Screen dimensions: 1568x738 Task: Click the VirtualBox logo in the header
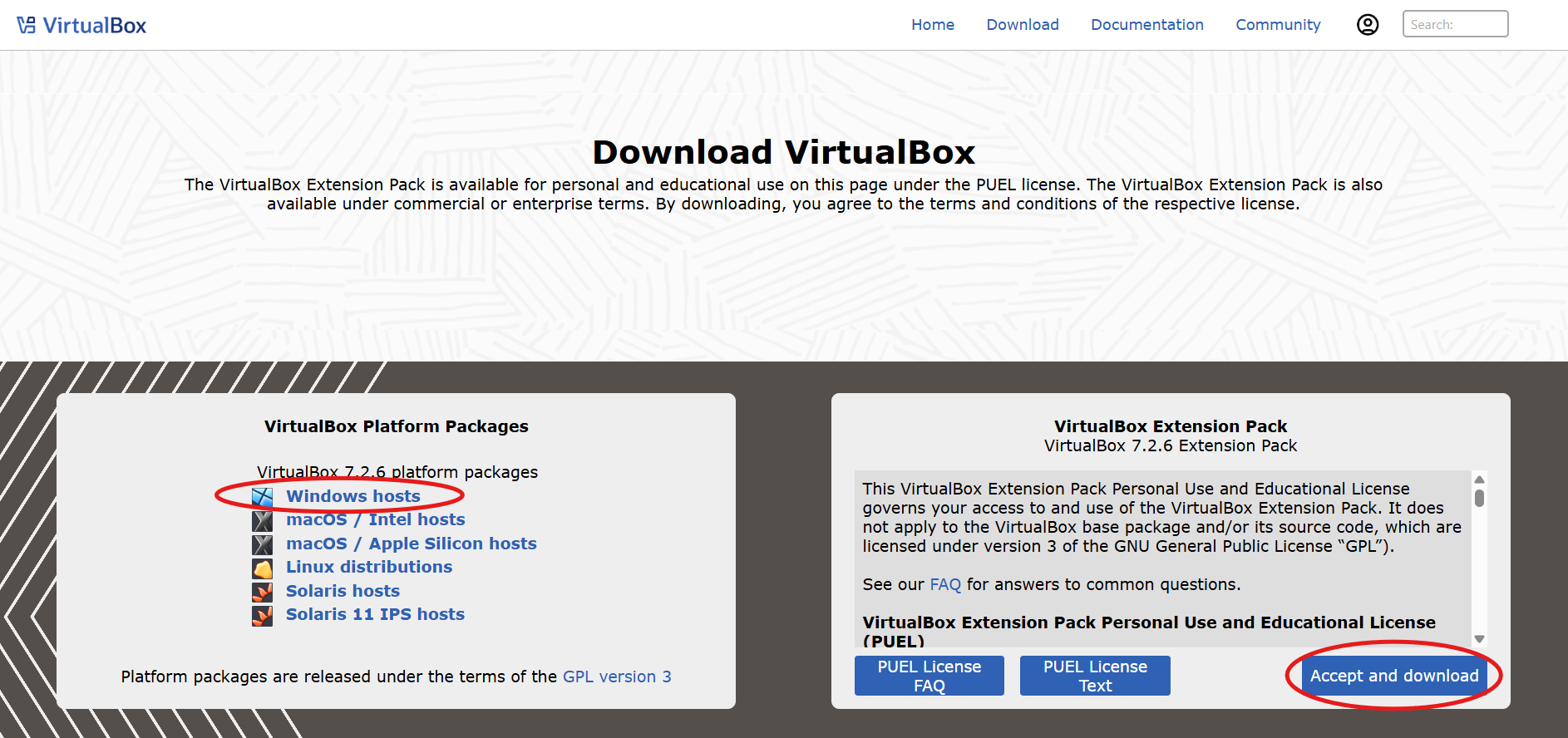coord(81,25)
